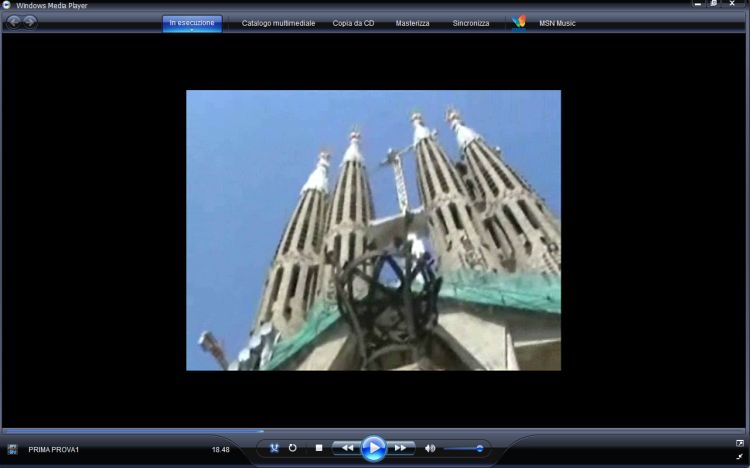This screenshot has height=468, width=750.
Task: Click the Back navigation arrow
Action: tap(14, 22)
